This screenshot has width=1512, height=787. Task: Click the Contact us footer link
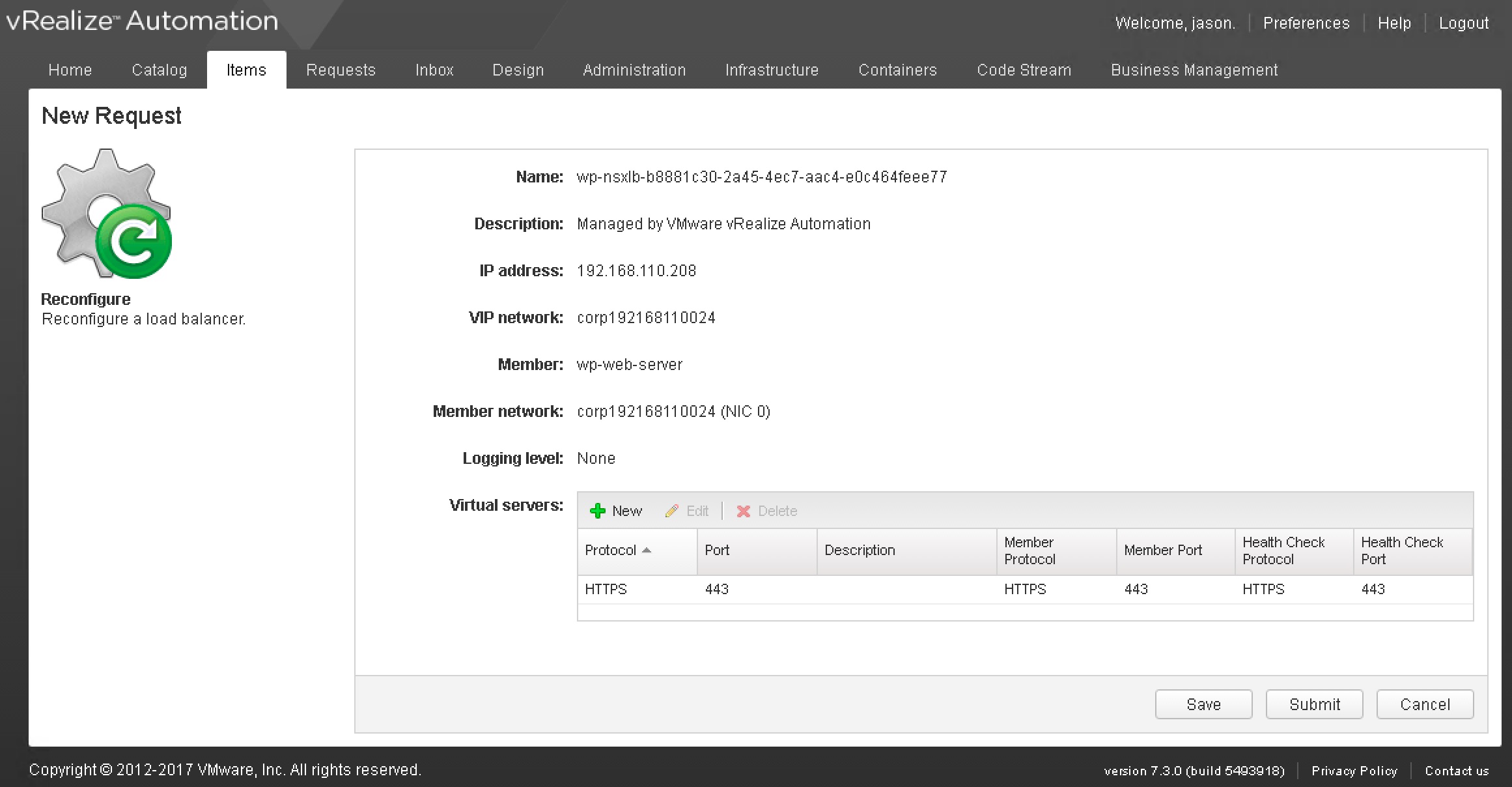click(x=1457, y=771)
